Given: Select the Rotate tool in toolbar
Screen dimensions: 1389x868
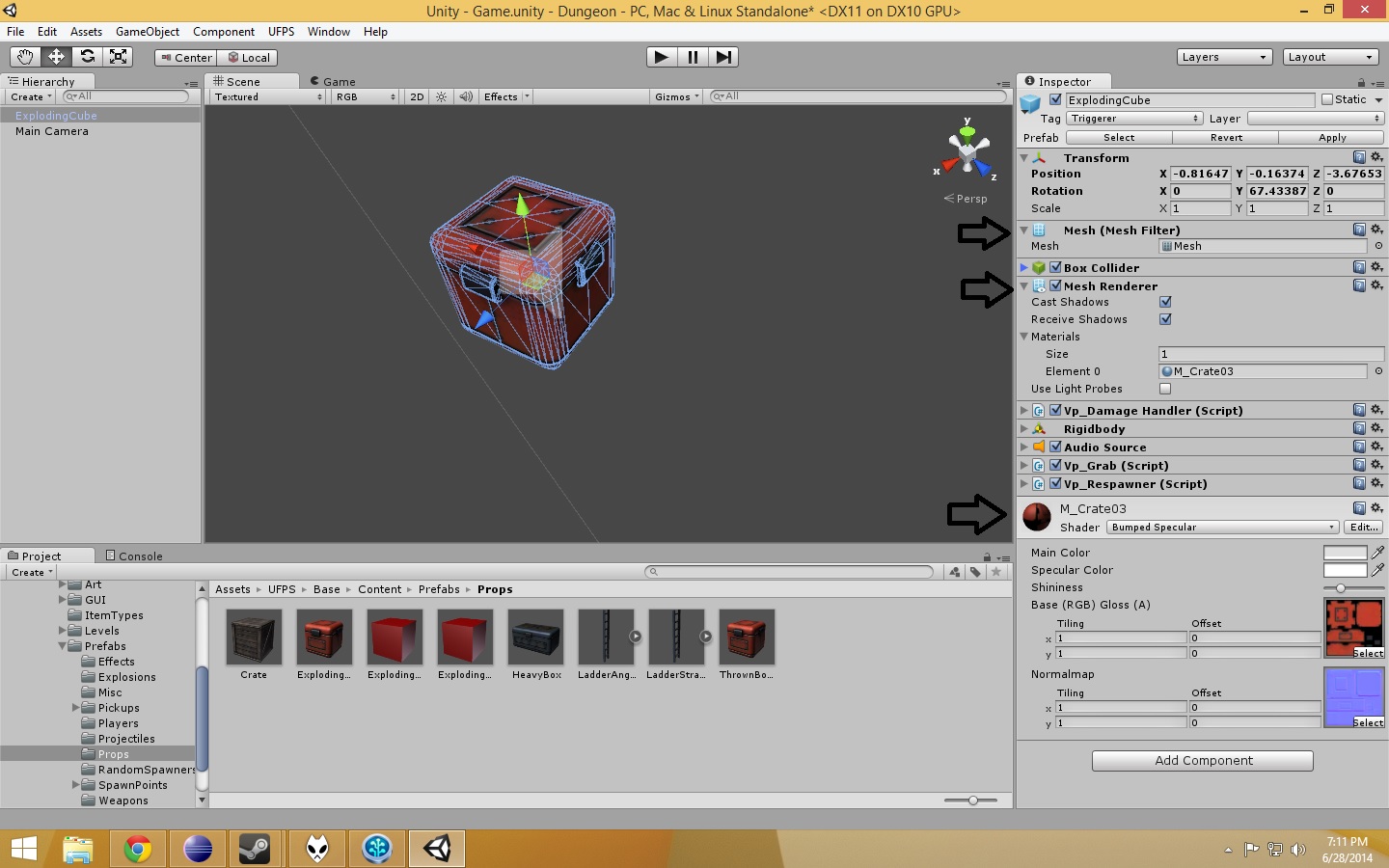Looking at the screenshot, I should (87, 57).
